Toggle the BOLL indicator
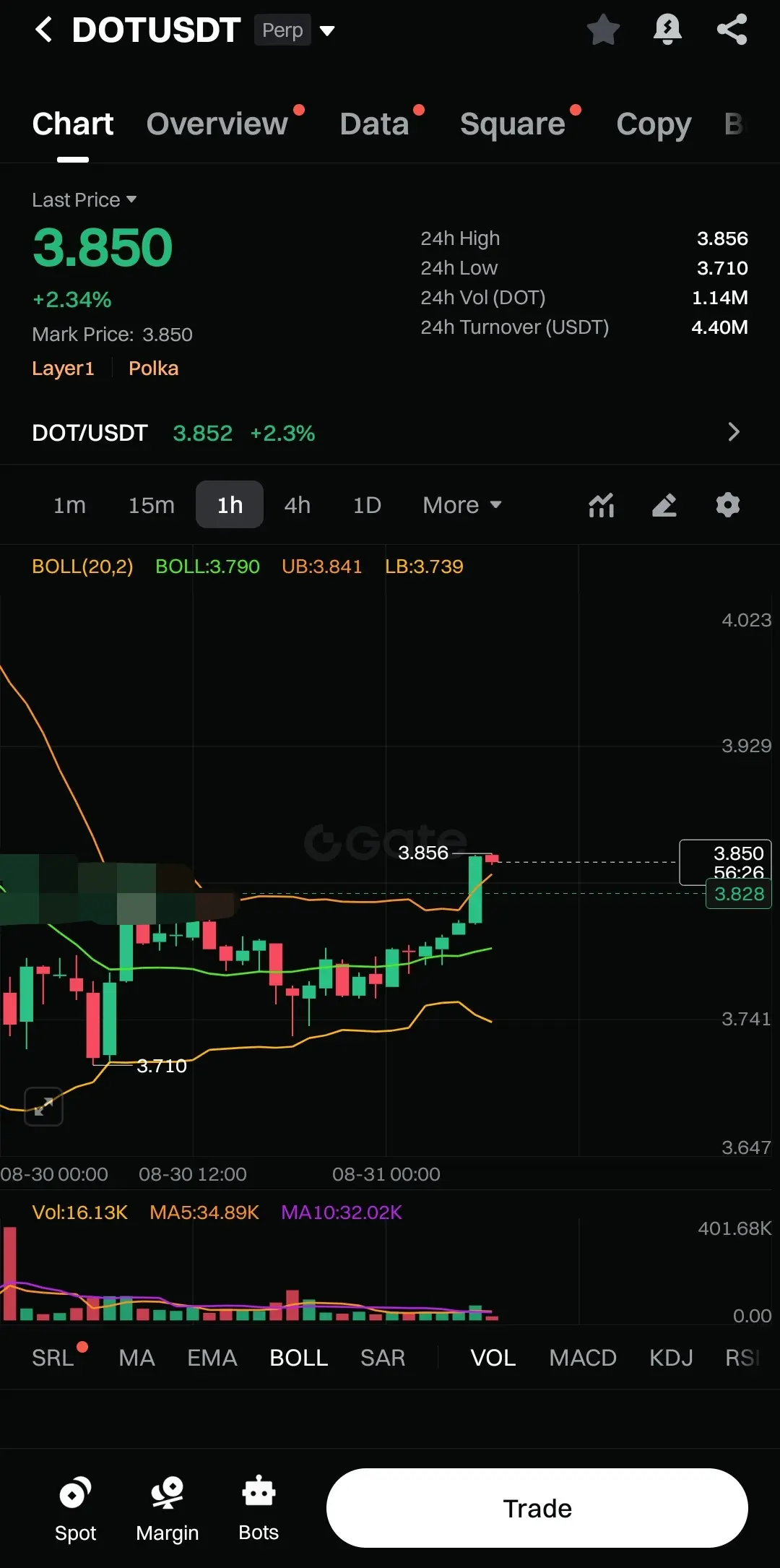Screen dimensions: 780x1568 point(298,1358)
